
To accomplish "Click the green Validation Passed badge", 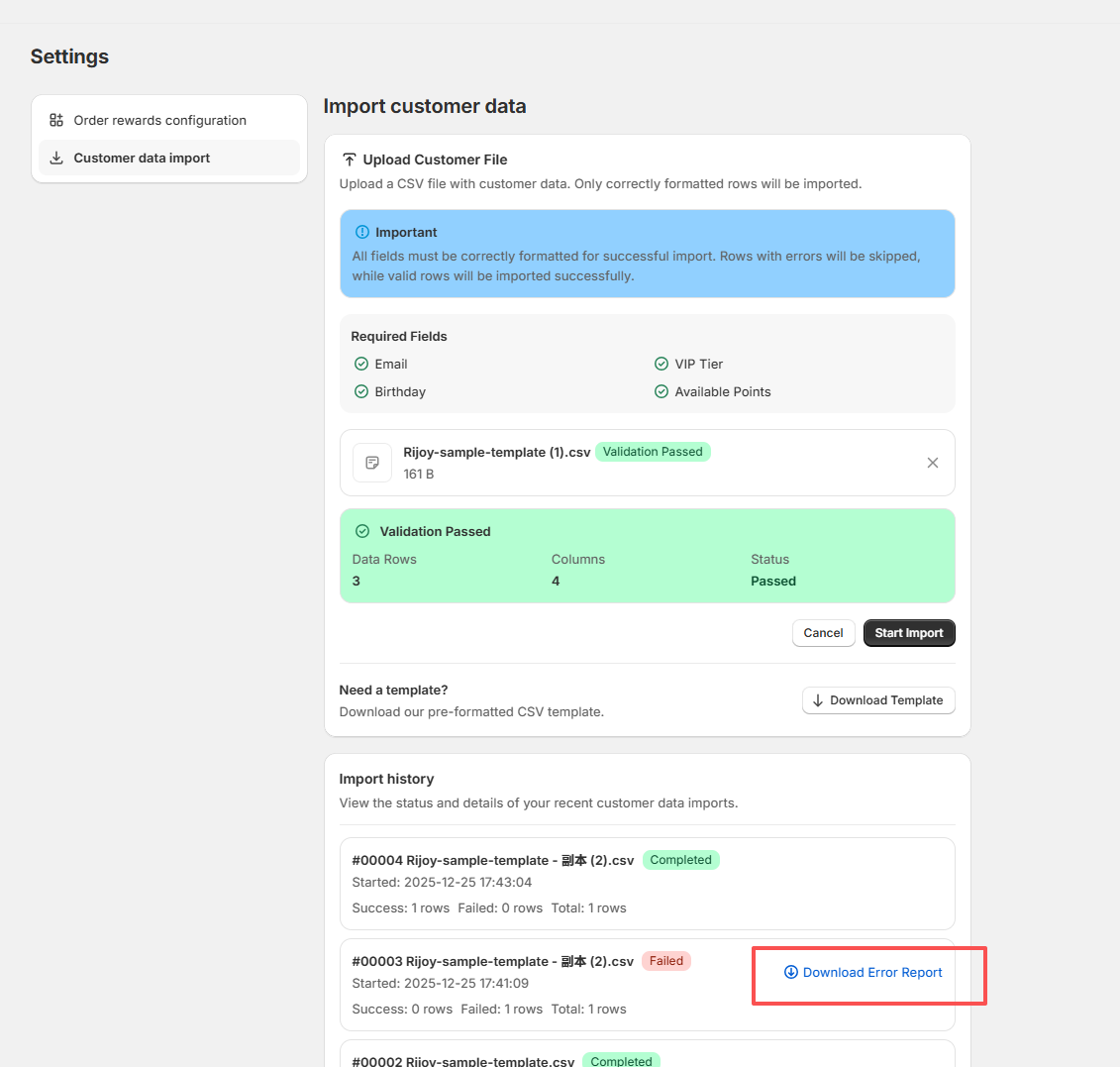I will click(x=653, y=452).
